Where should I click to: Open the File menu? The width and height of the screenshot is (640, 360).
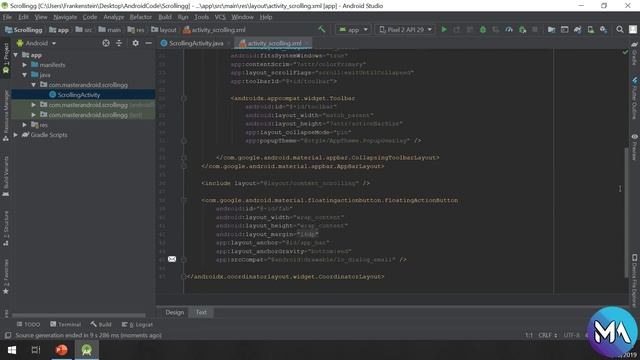point(7,17)
